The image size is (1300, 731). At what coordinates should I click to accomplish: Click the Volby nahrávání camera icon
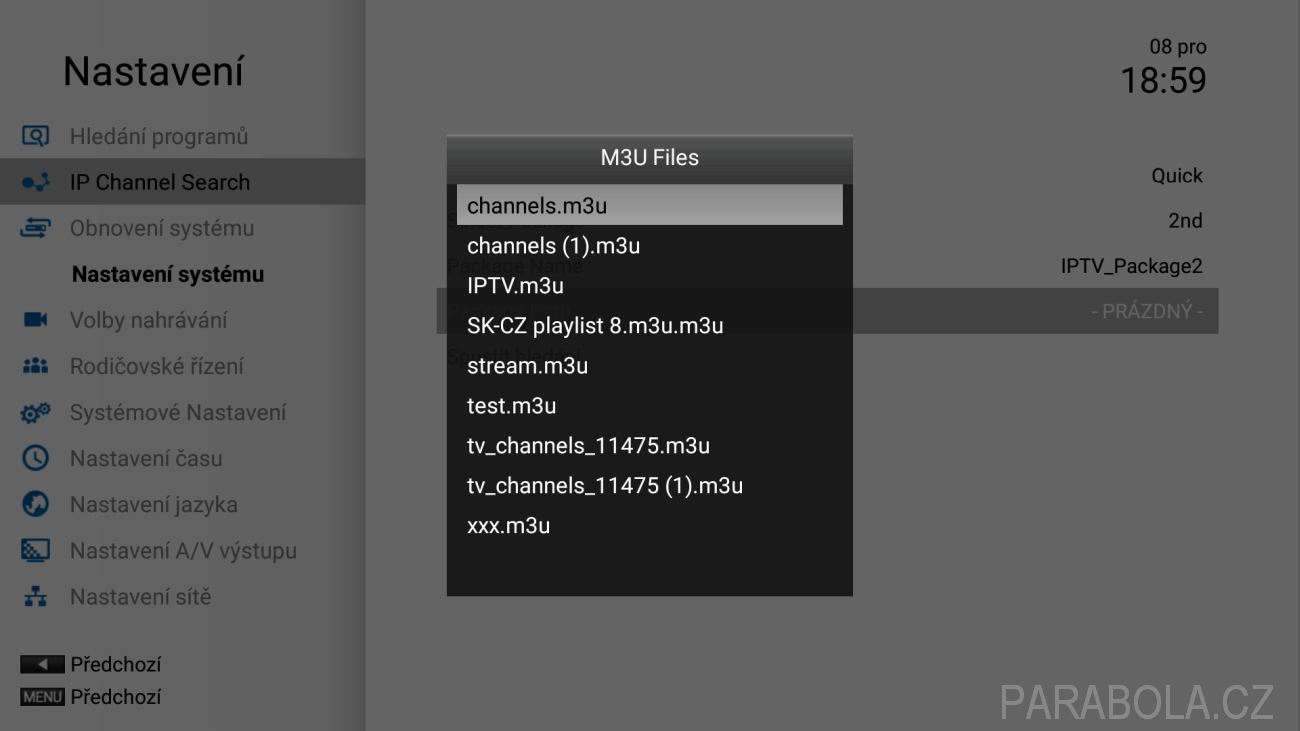(35, 320)
